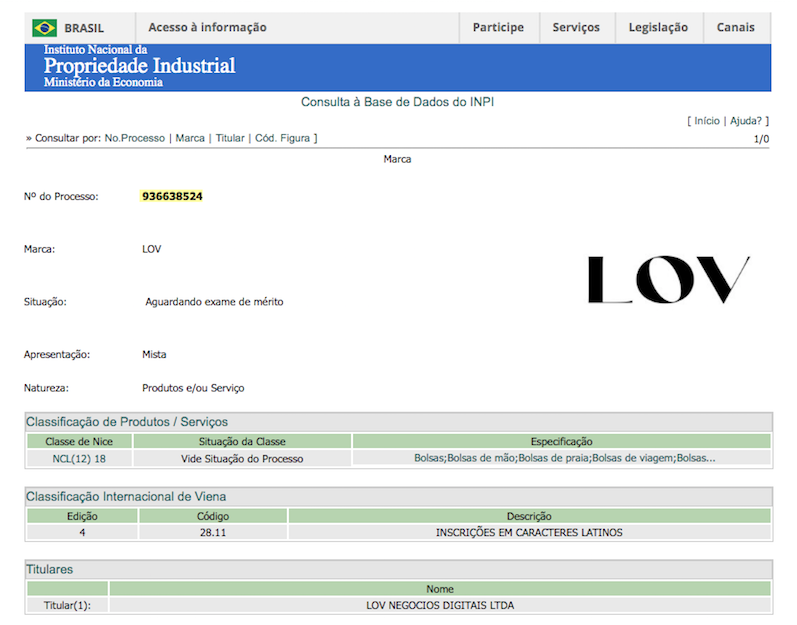Viewport: 797px width, 625px height.
Task: Open the Participe menu item
Action: [498, 27]
